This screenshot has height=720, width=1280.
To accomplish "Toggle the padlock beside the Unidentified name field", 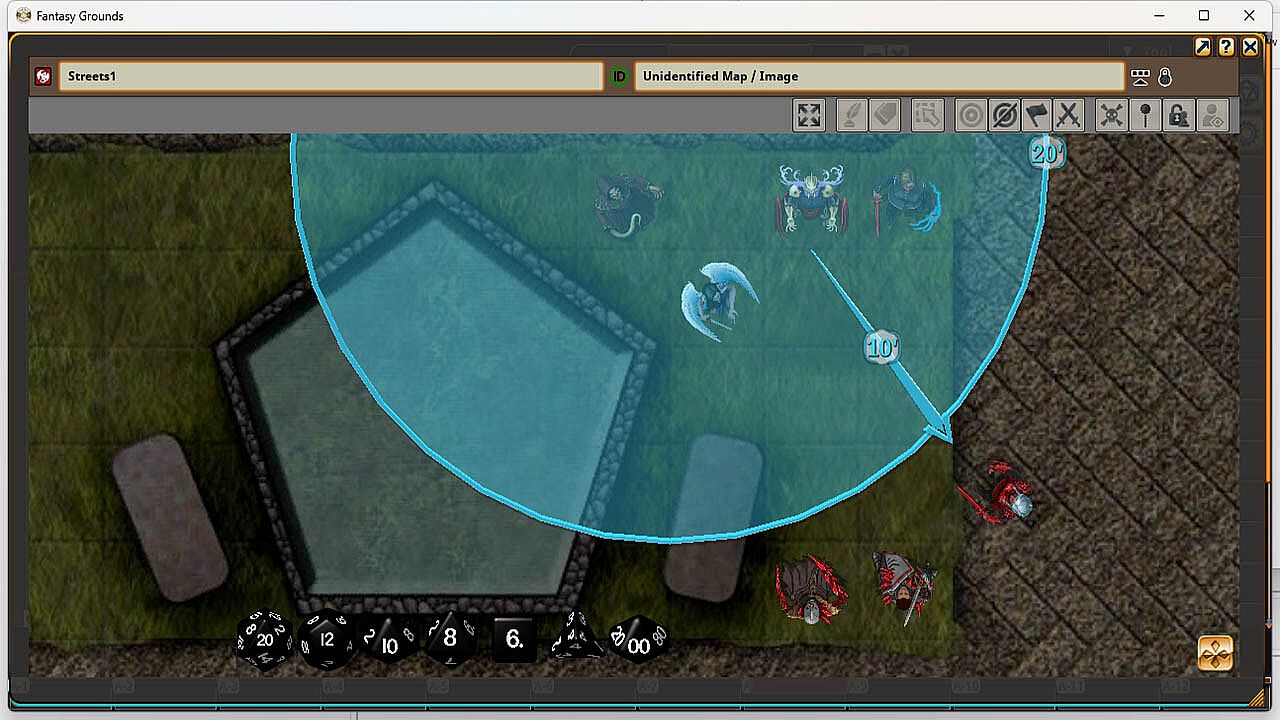I will (x=1165, y=77).
